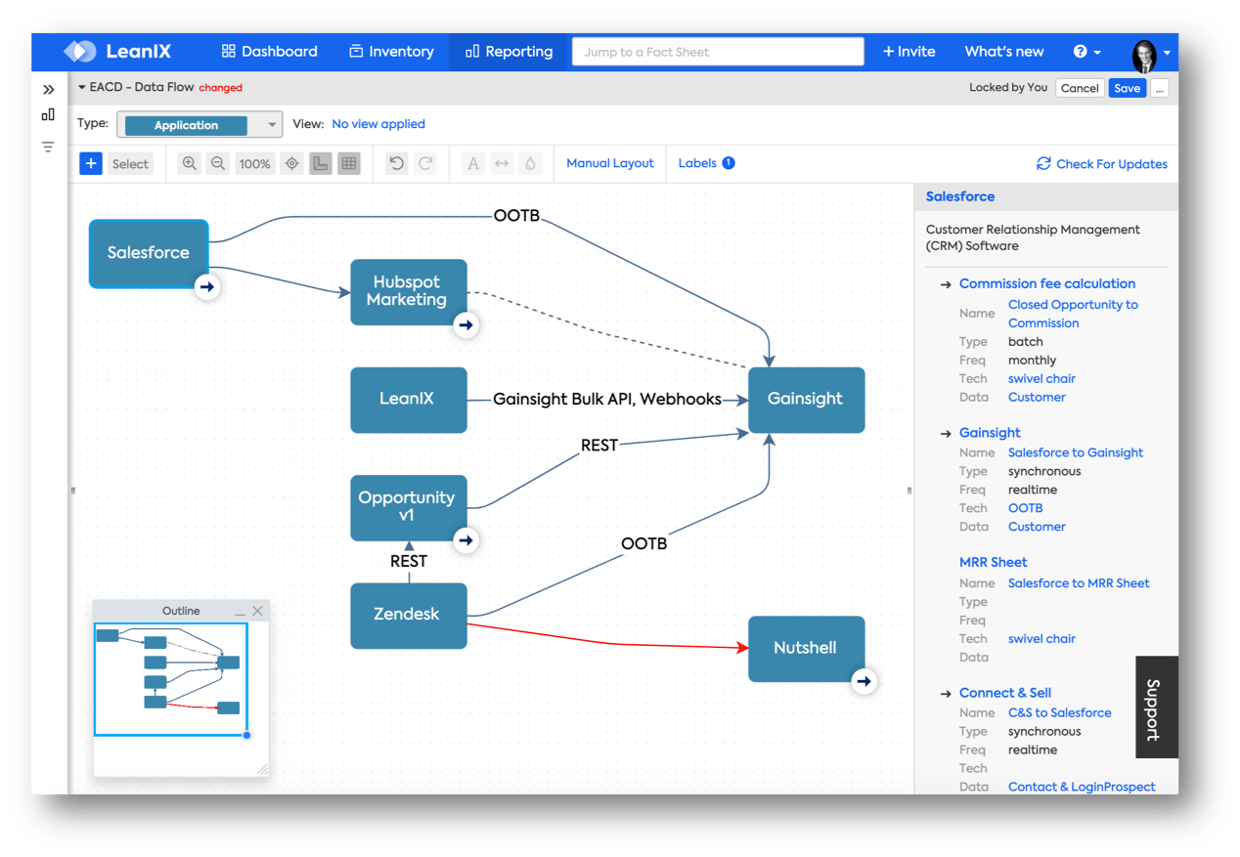Viewport: 1240px width, 857px height.
Task: Set zoom level using the 100% control
Action: pos(254,163)
